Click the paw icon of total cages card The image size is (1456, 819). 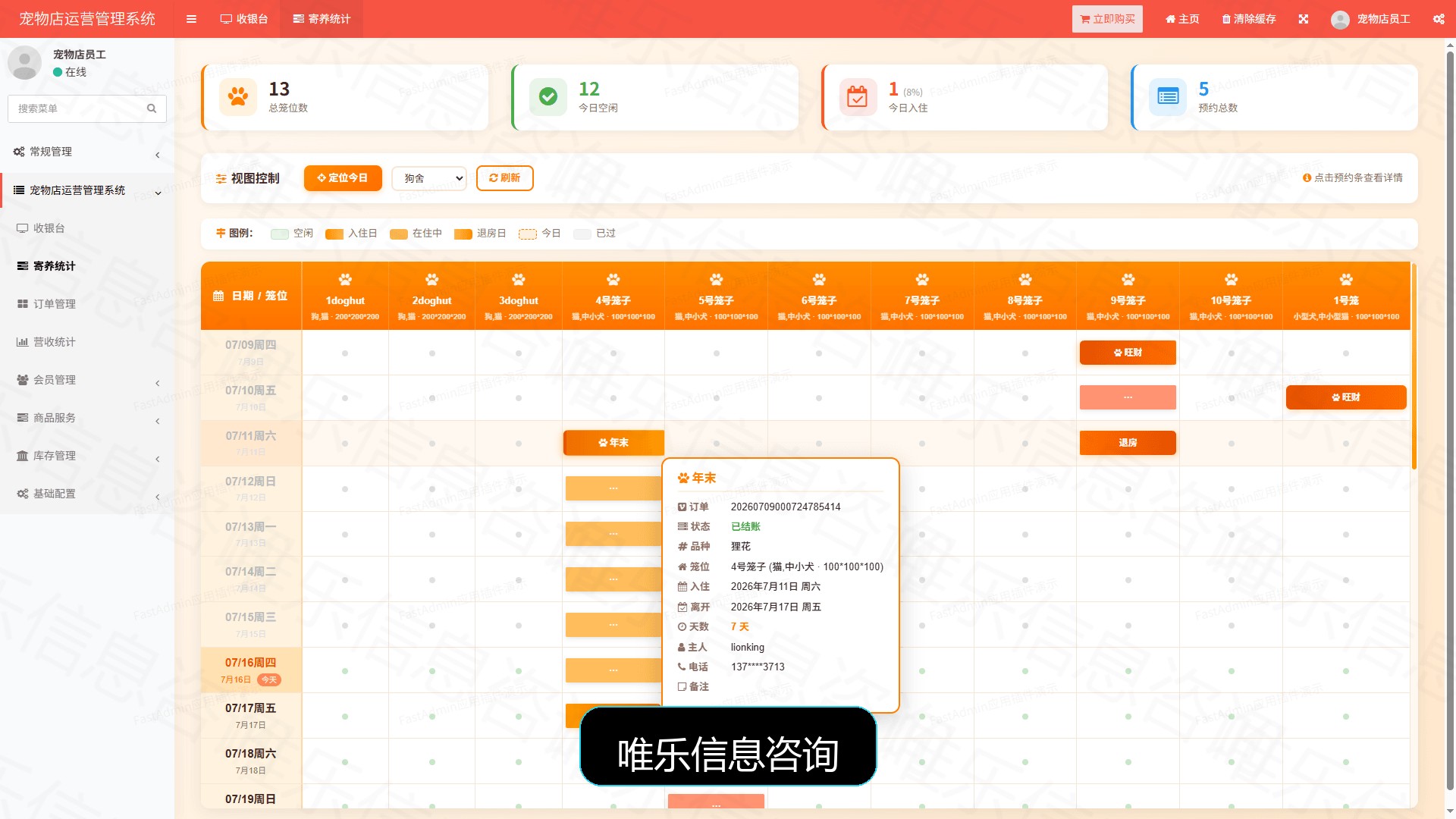click(238, 97)
